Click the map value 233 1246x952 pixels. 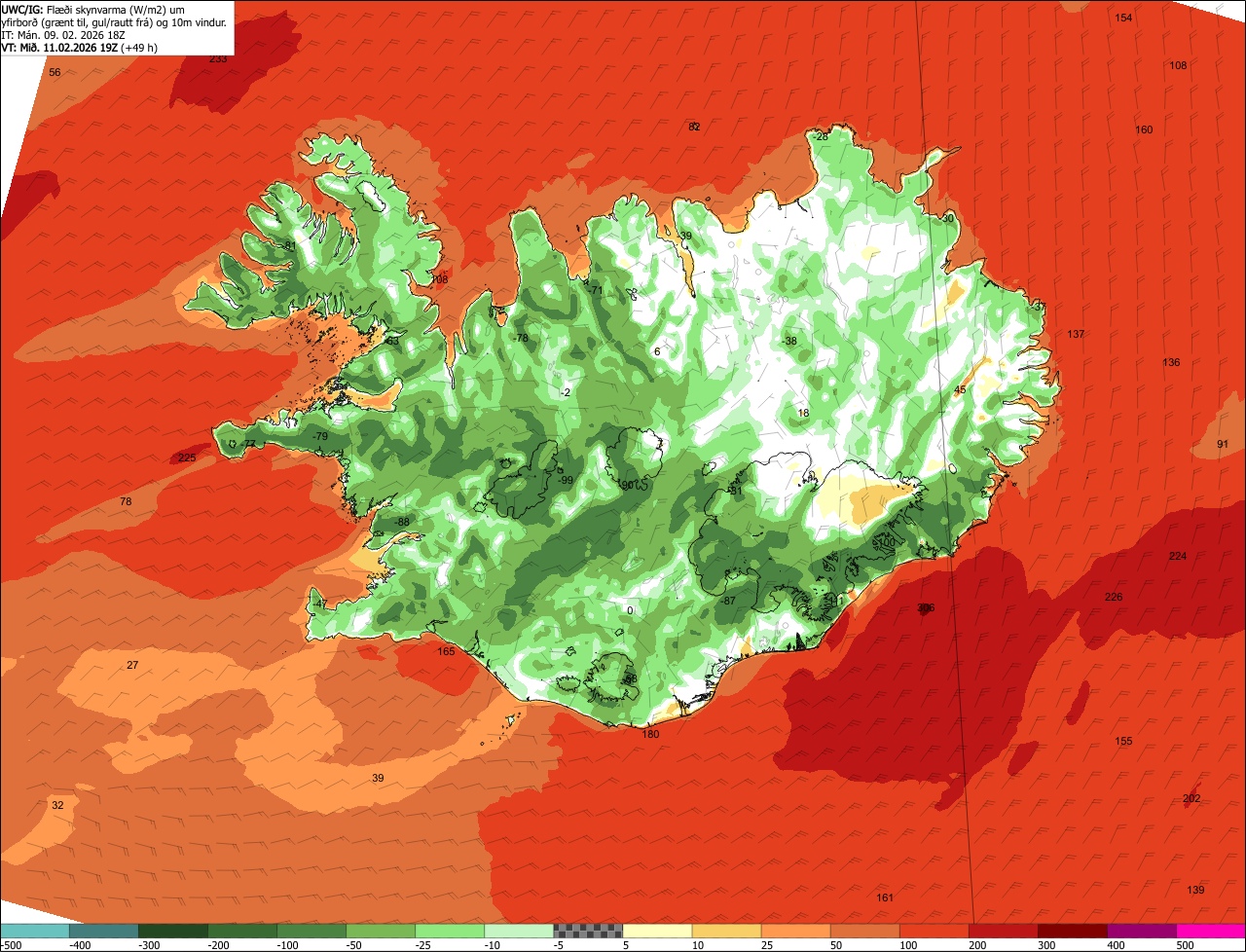pyautogui.click(x=218, y=59)
